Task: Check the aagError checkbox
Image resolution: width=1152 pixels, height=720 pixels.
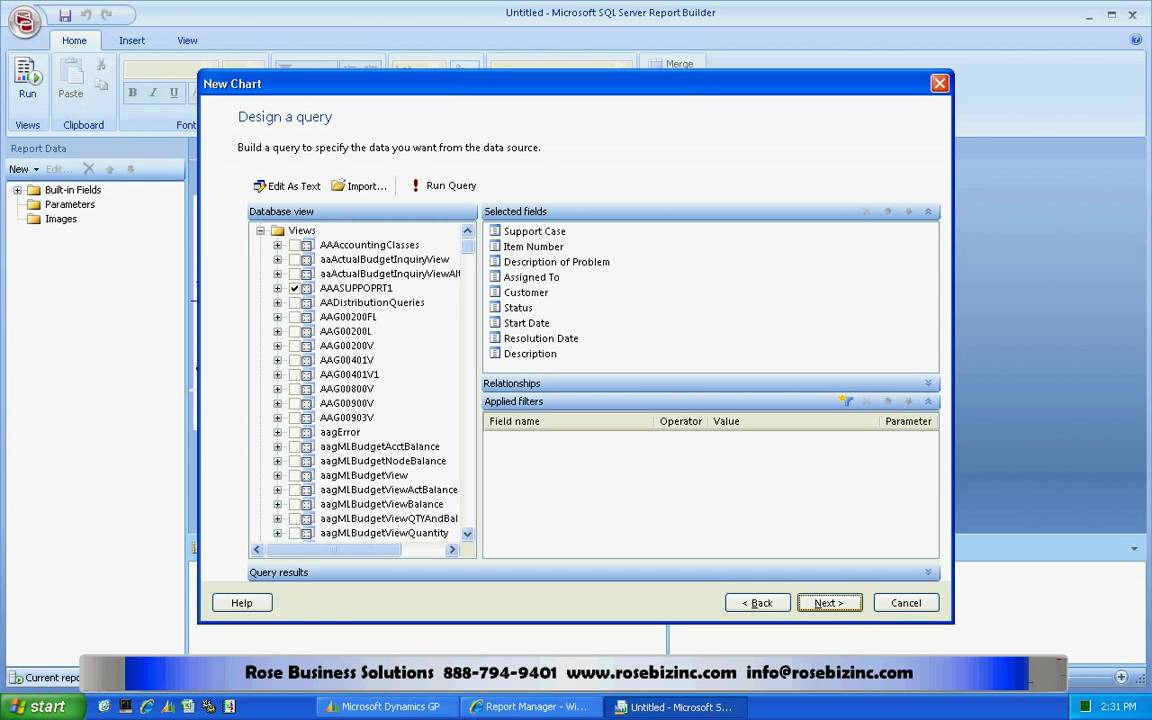Action: (x=295, y=432)
